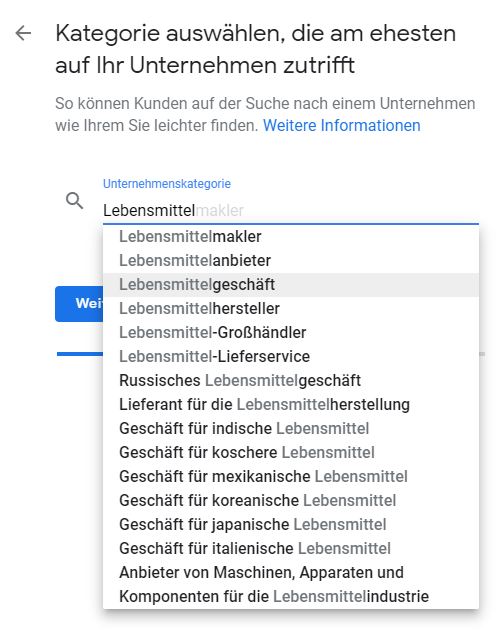This screenshot has height=630, width=502.
Task: Click the back arrow icon
Action: pyautogui.click(x=23, y=33)
